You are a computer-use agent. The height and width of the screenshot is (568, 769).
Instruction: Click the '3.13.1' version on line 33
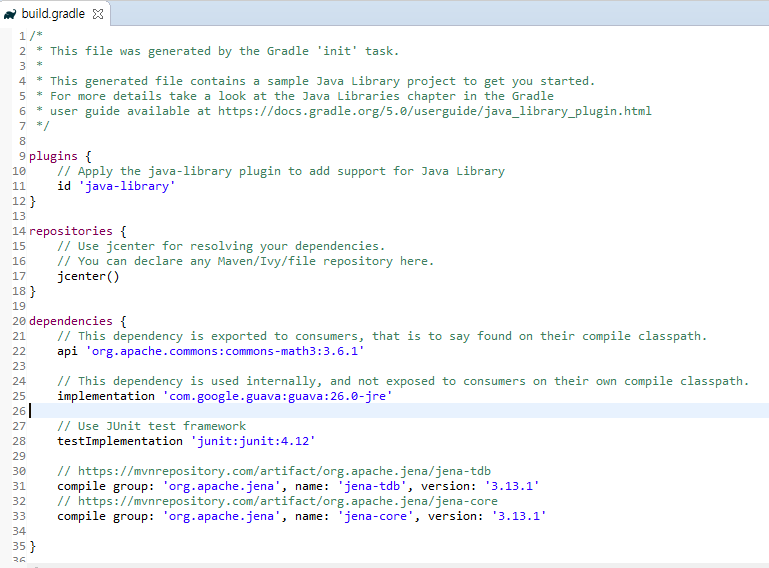tap(519, 516)
